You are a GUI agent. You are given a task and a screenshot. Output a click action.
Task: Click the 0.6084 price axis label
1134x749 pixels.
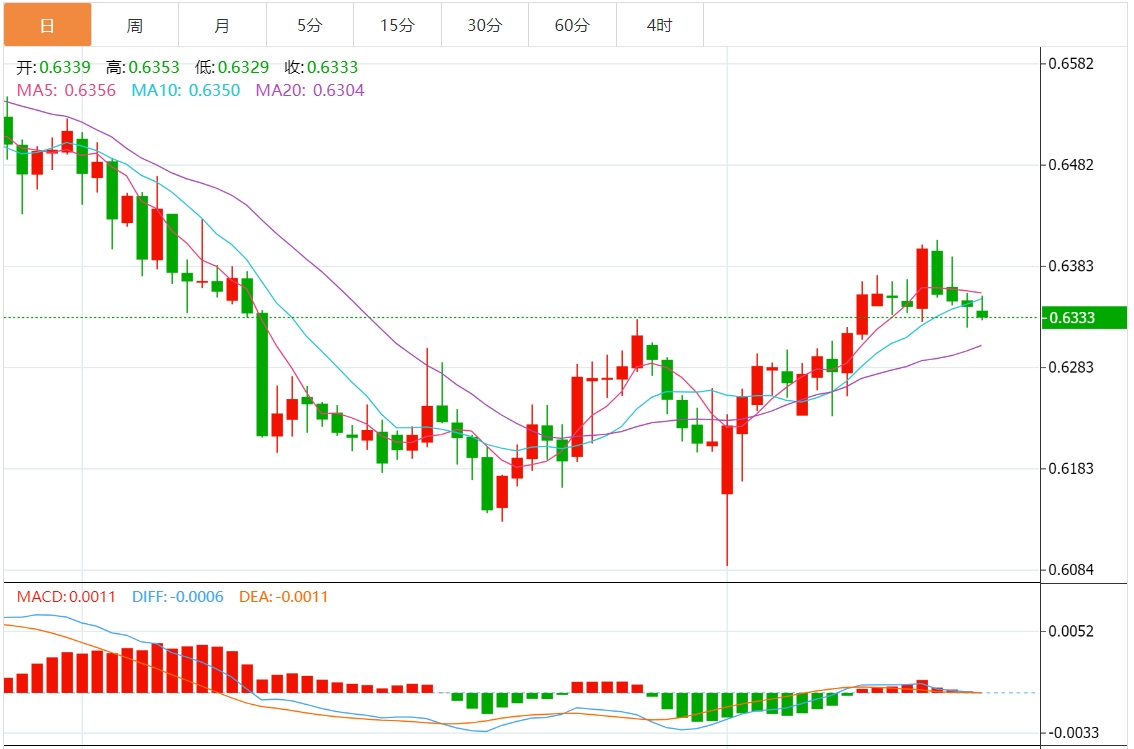pyautogui.click(x=1072, y=570)
